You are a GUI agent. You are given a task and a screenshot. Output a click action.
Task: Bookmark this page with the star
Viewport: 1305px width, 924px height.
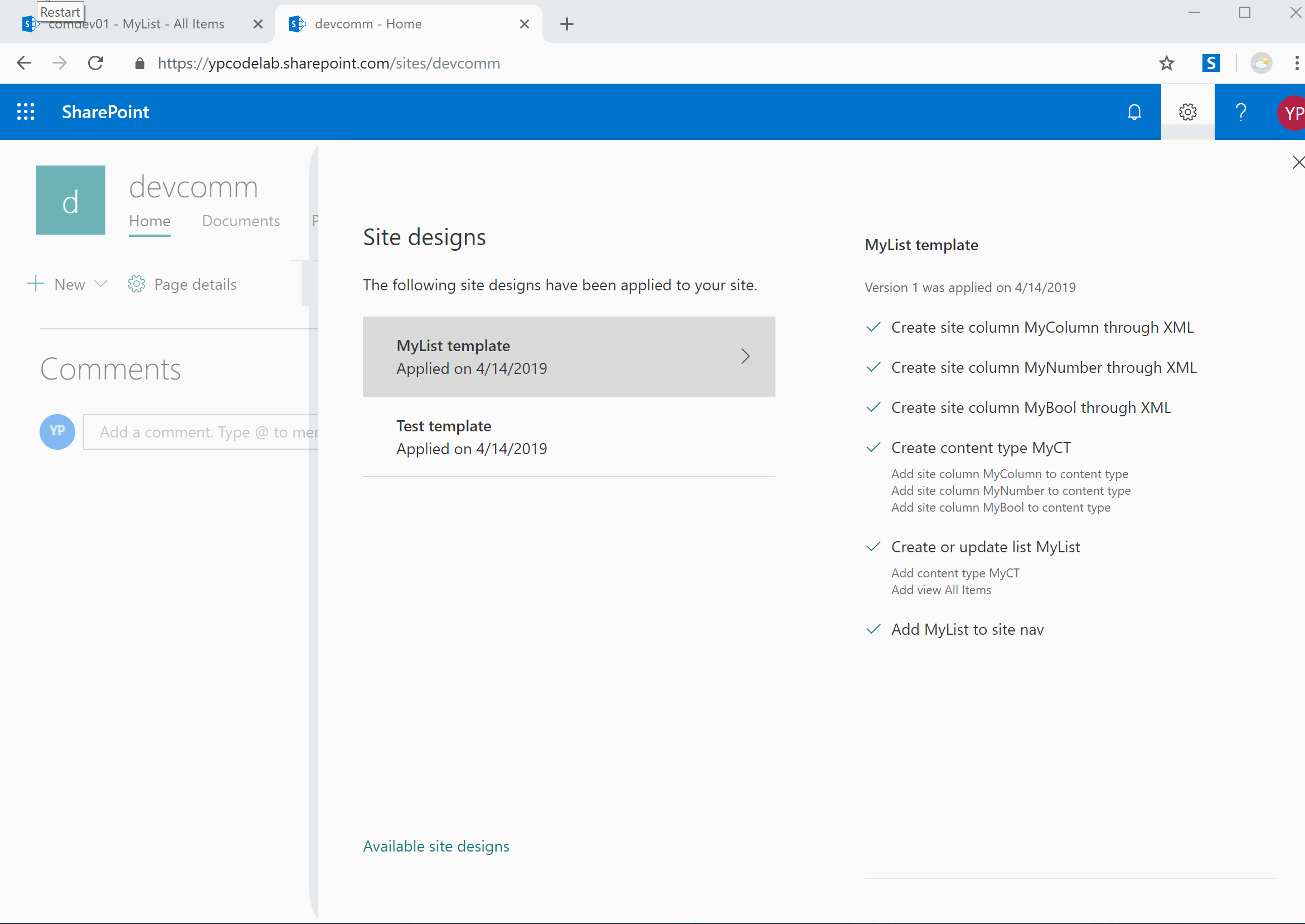pos(1167,63)
